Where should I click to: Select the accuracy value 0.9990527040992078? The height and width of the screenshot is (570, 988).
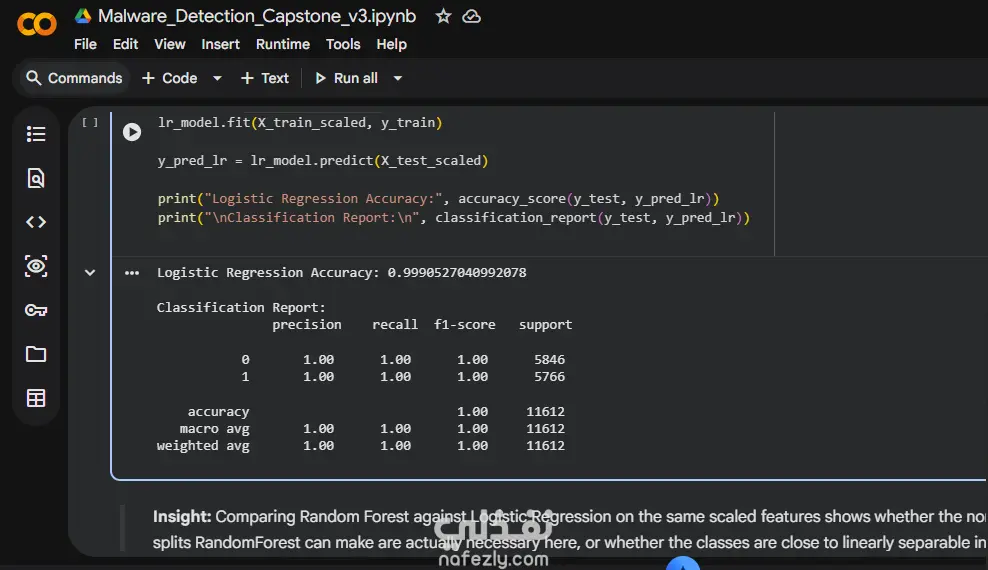point(457,273)
